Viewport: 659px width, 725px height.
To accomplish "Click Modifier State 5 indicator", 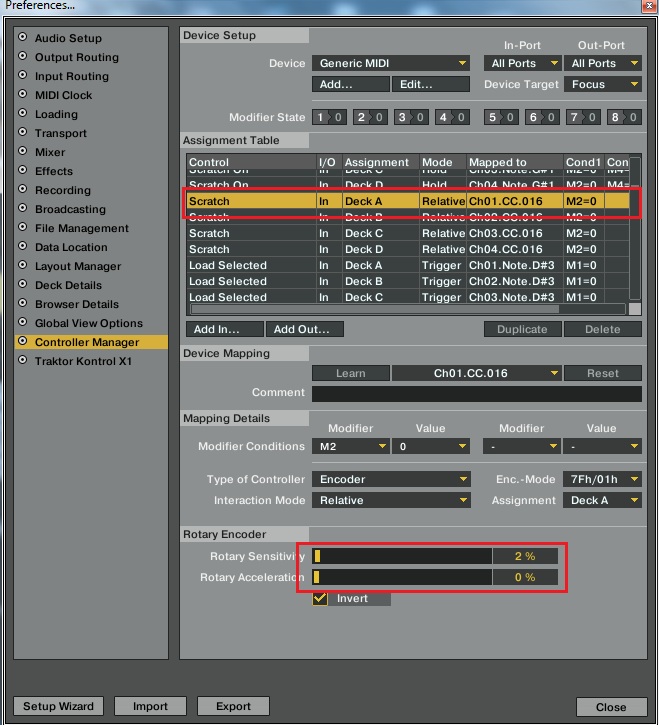I will click(x=501, y=117).
